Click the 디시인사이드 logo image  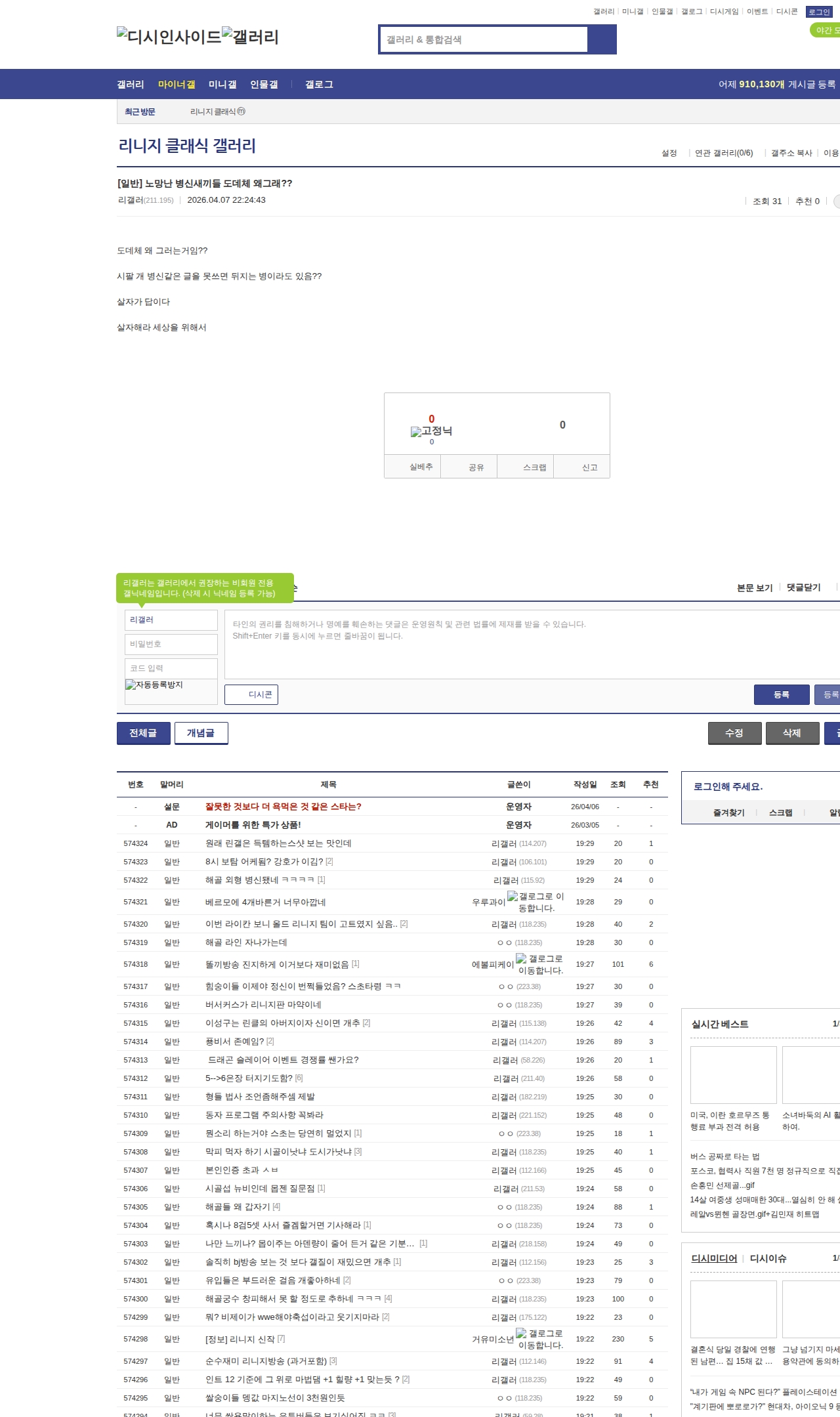click(x=169, y=37)
